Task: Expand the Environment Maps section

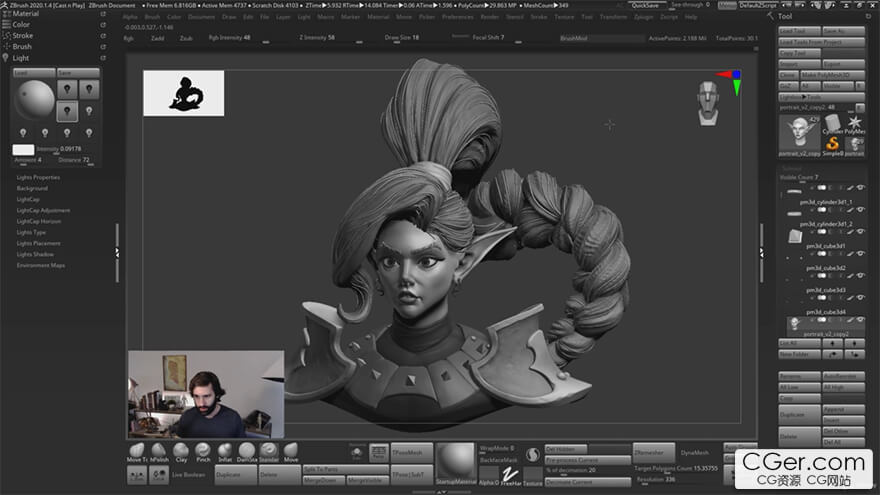Action: tap(40, 265)
